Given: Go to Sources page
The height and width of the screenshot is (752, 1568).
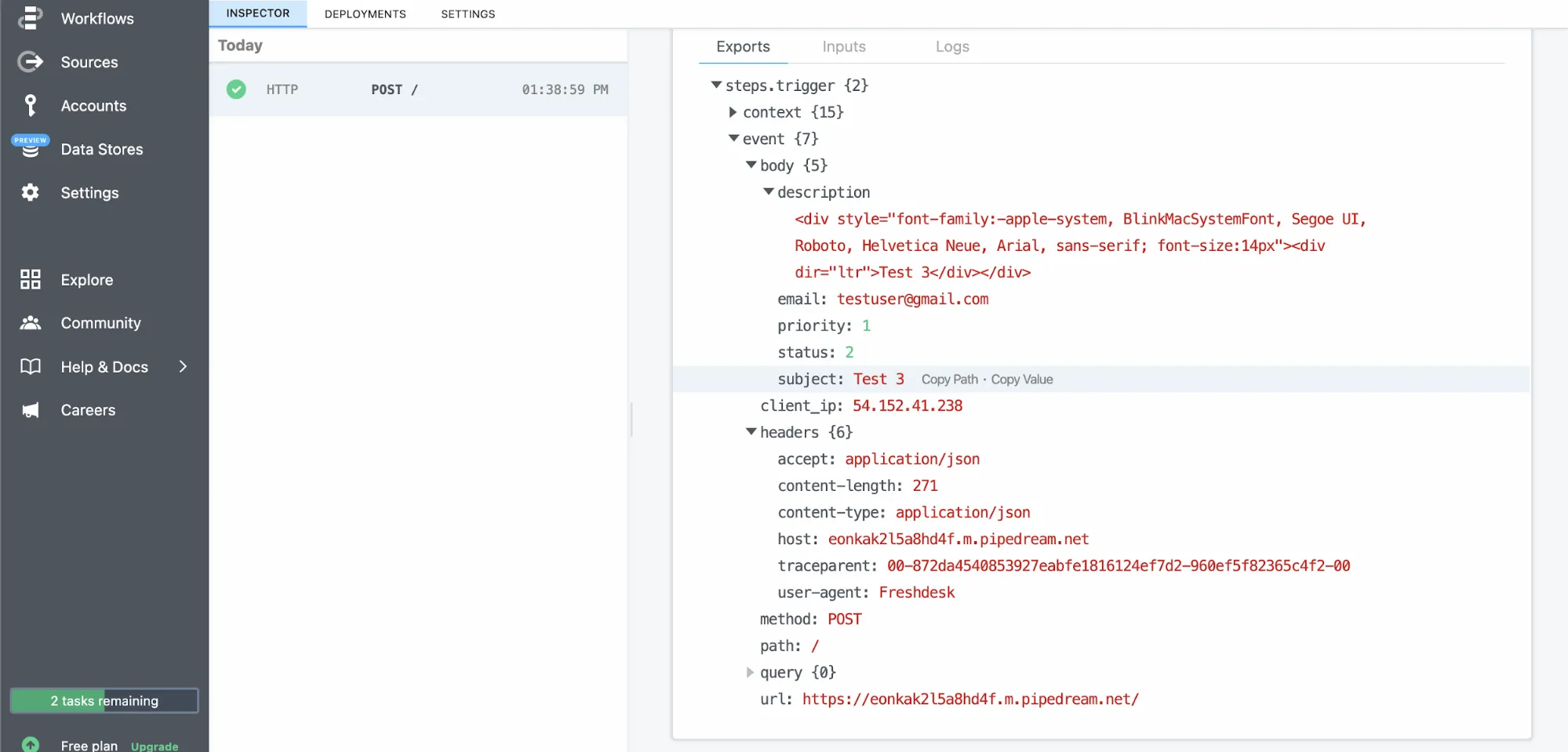Looking at the screenshot, I should (x=89, y=62).
